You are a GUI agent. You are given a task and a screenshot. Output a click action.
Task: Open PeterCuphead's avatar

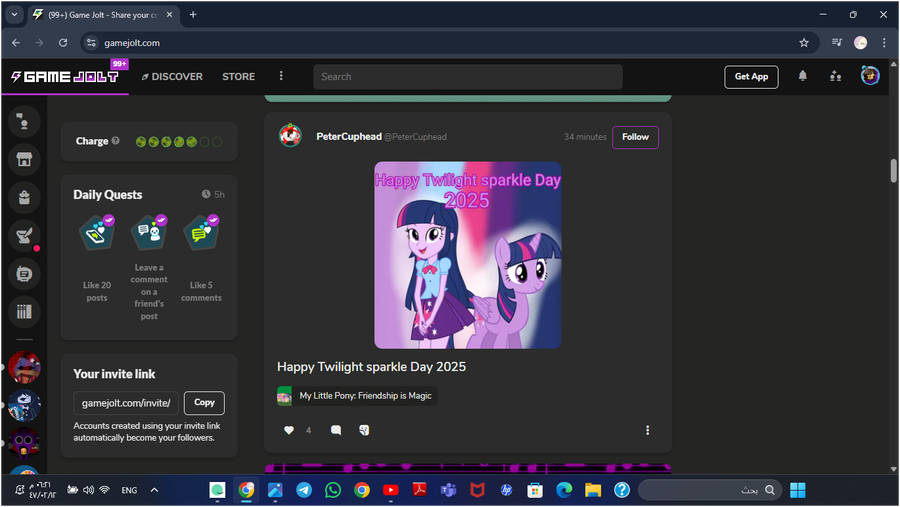290,136
